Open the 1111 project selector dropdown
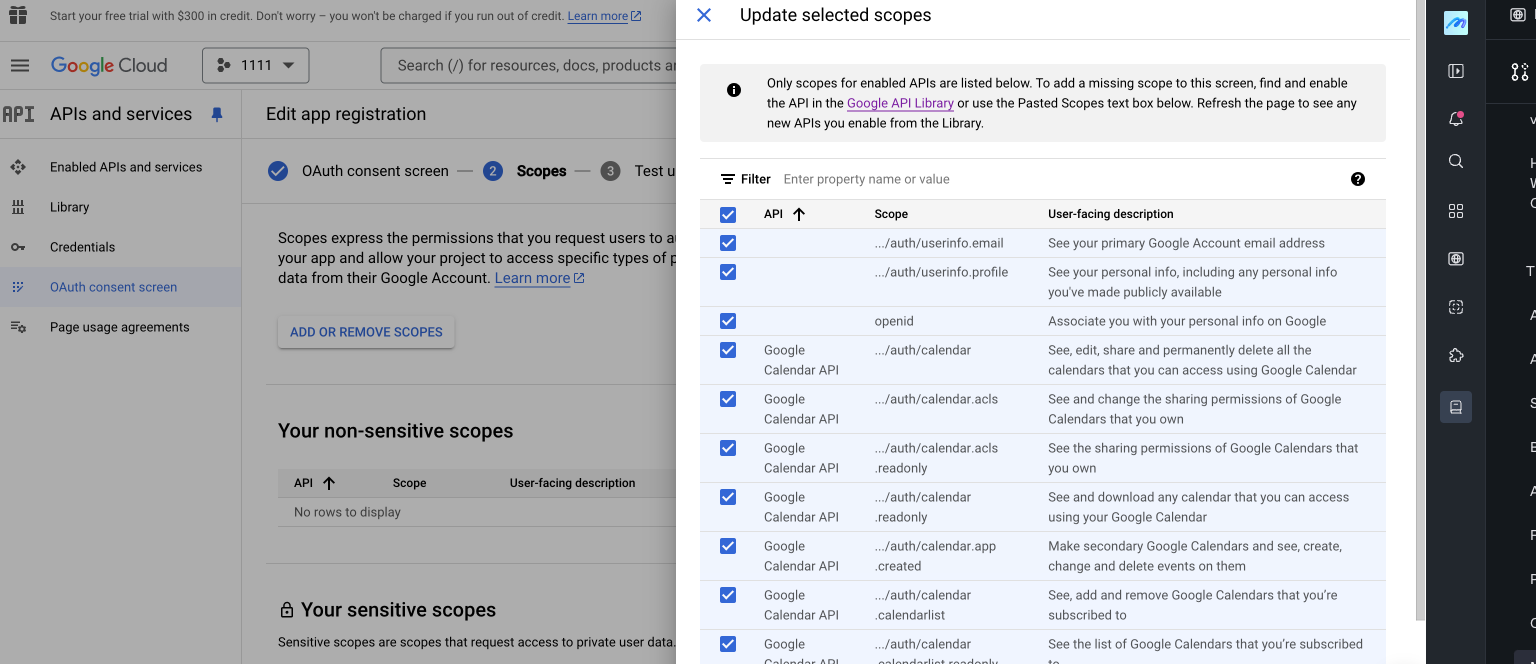 [256, 65]
